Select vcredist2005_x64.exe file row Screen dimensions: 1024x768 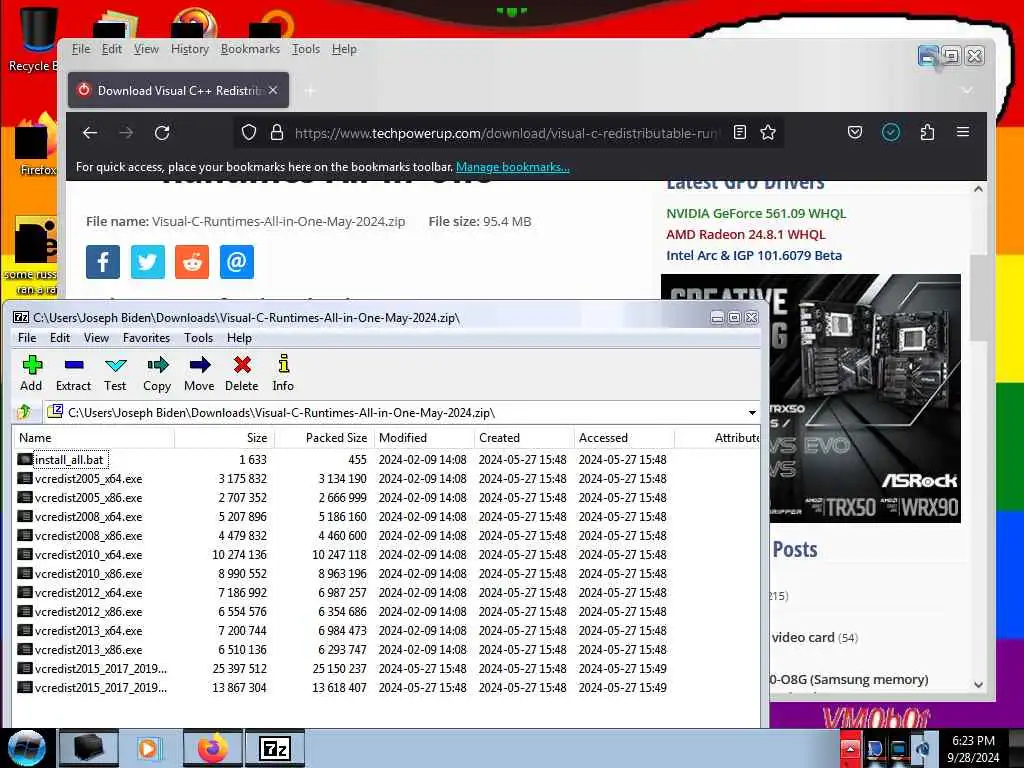tap(386, 479)
